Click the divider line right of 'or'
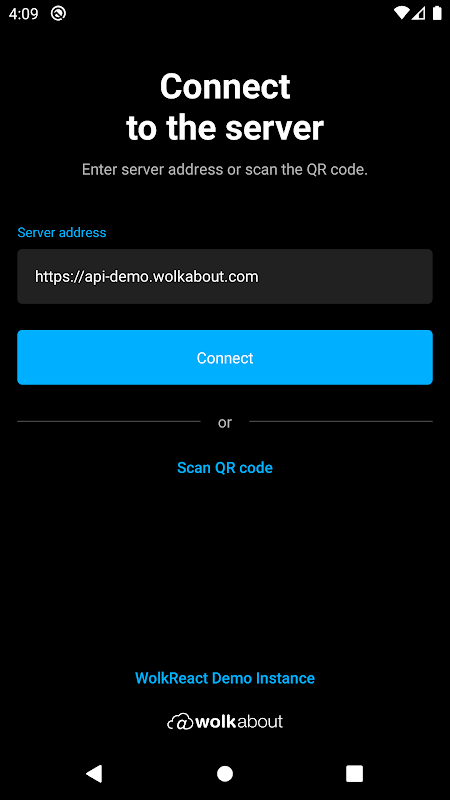 click(x=341, y=421)
